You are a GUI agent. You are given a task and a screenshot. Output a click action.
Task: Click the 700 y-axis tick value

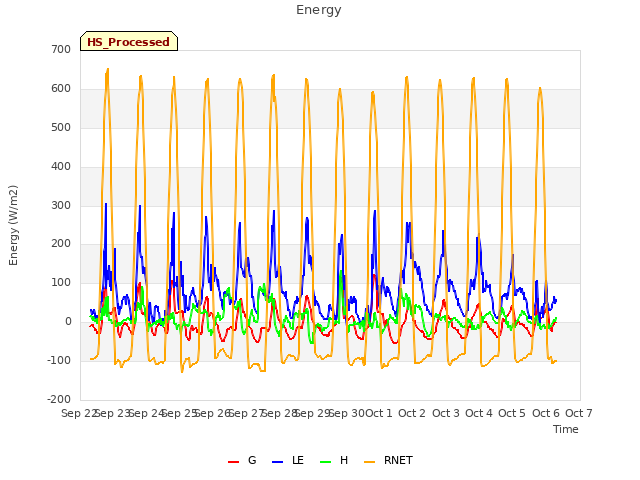tap(61, 50)
